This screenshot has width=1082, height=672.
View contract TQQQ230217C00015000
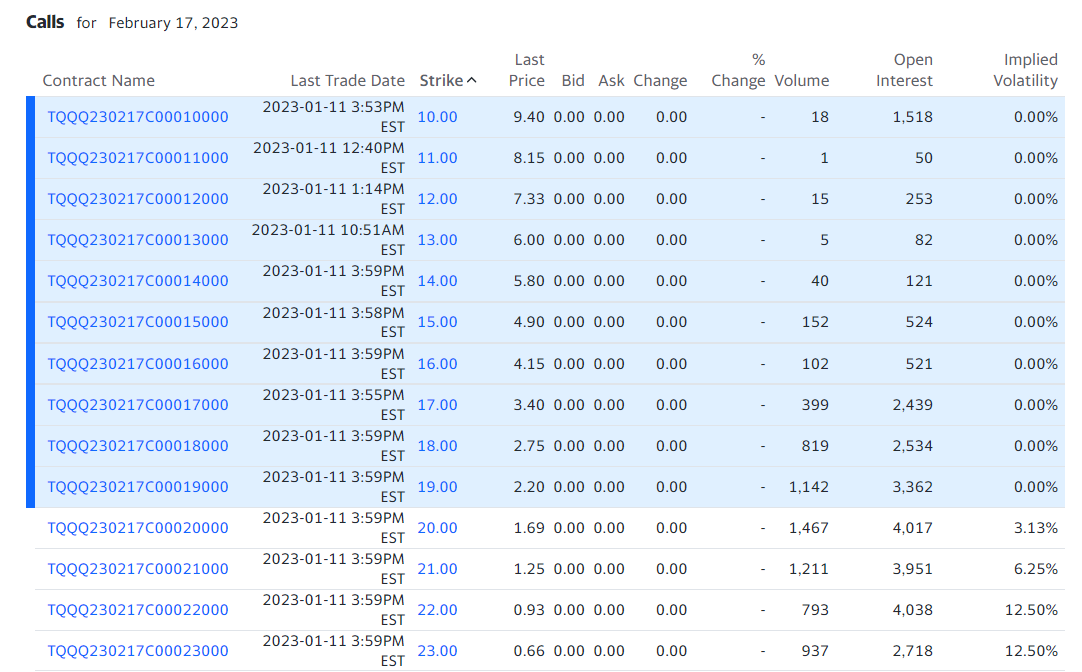(x=138, y=322)
